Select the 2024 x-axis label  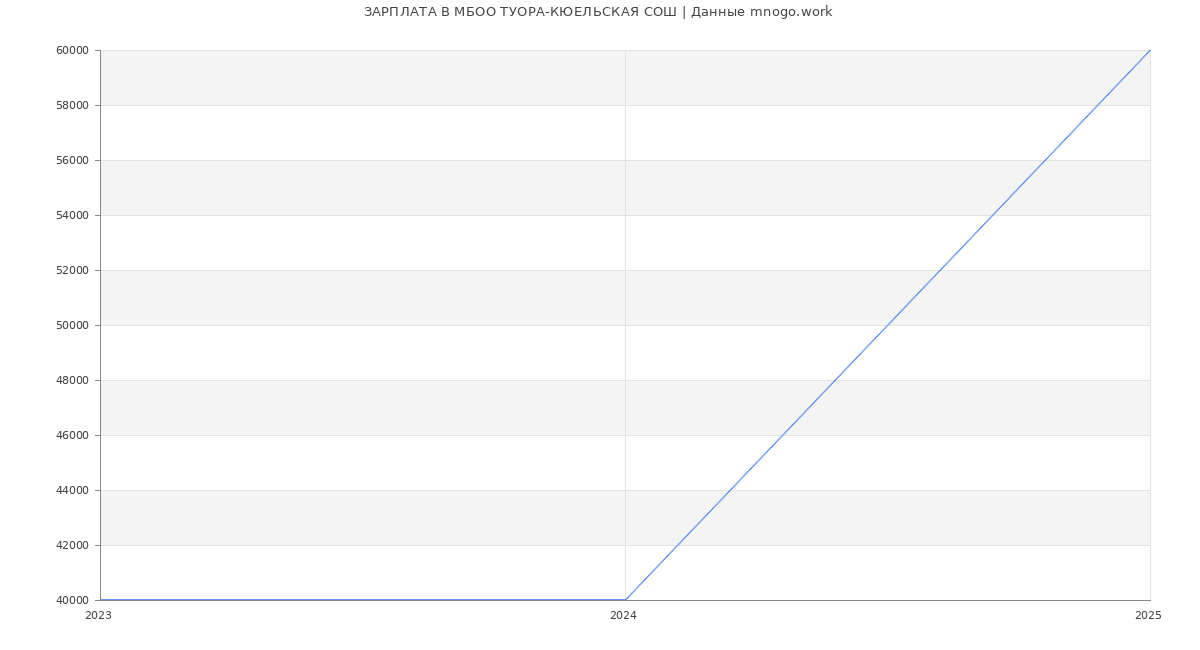pyautogui.click(x=623, y=616)
